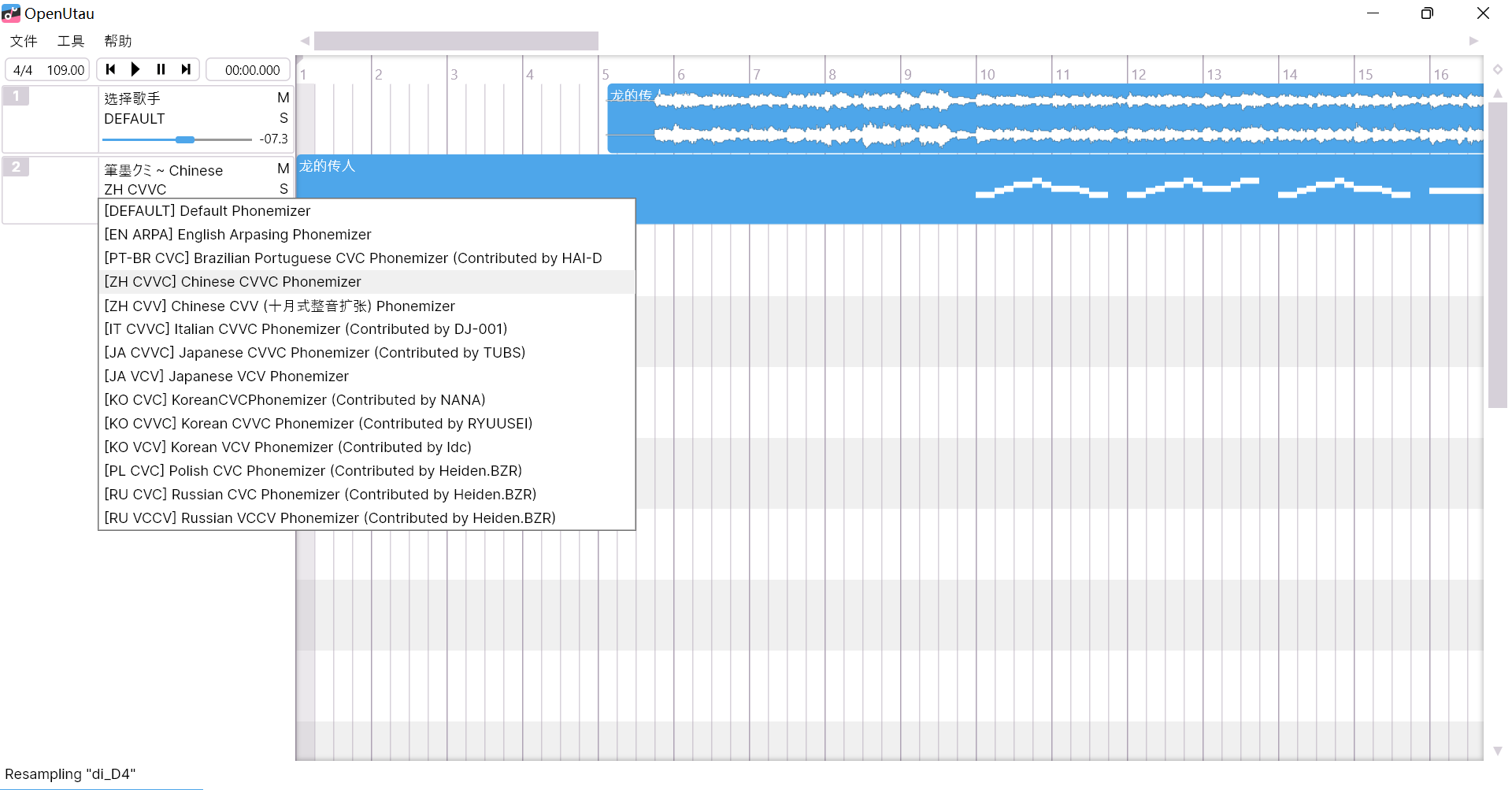Screen dimensions: 1512x790
Task: Select KO VCV Korean VCV Phonemizer
Action: pyautogui.click(x=367, y=447)
